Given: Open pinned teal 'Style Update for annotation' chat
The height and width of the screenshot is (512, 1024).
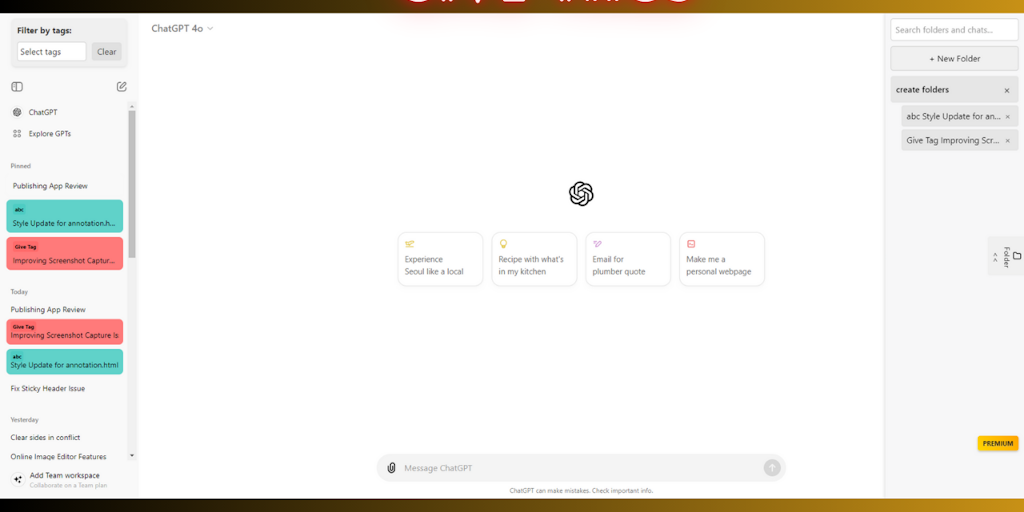Looking at the screenshot, I should pyautogui.click(x=65, y=216).
